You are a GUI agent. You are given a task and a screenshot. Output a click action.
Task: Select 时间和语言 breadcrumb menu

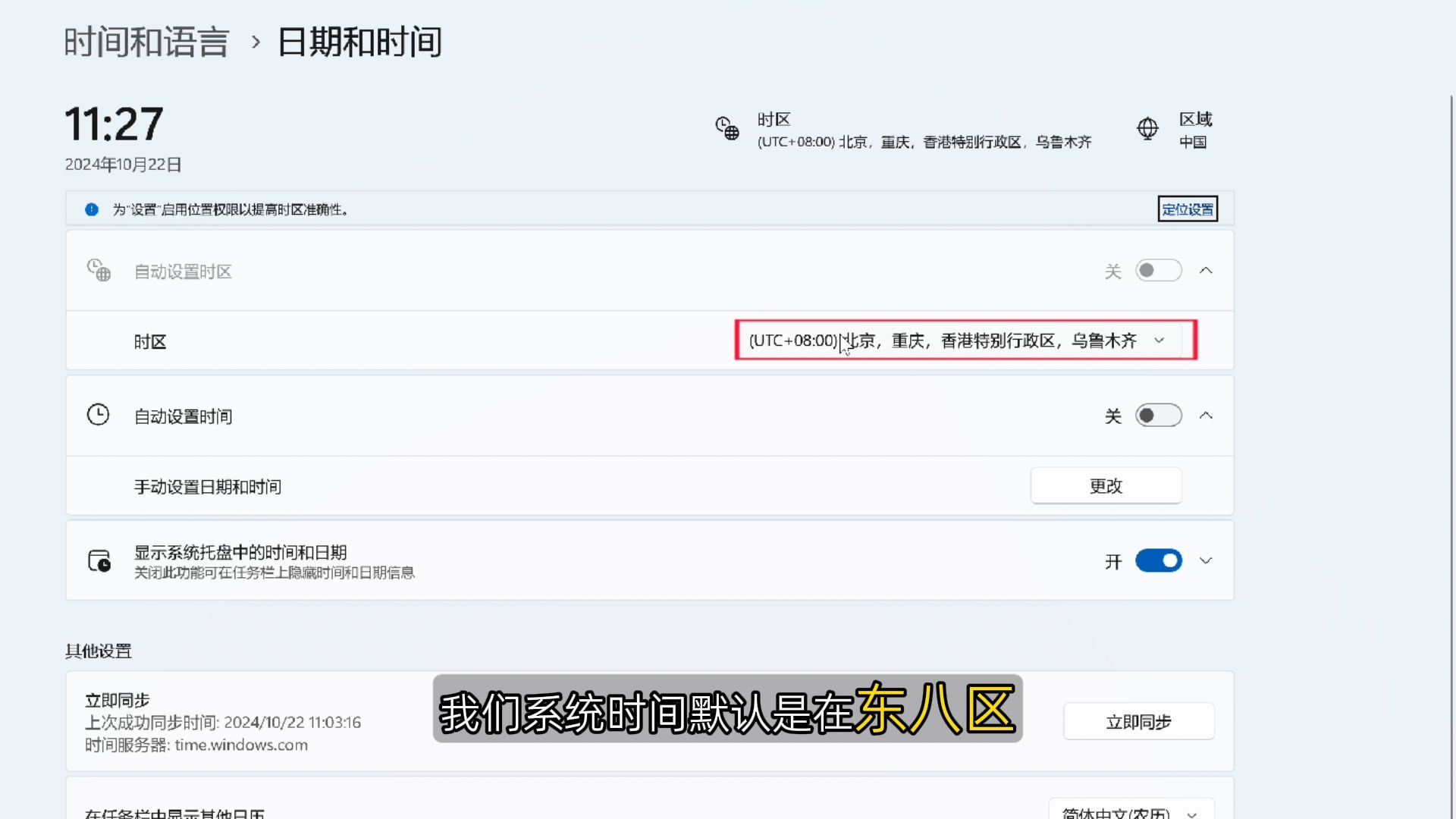146,42
